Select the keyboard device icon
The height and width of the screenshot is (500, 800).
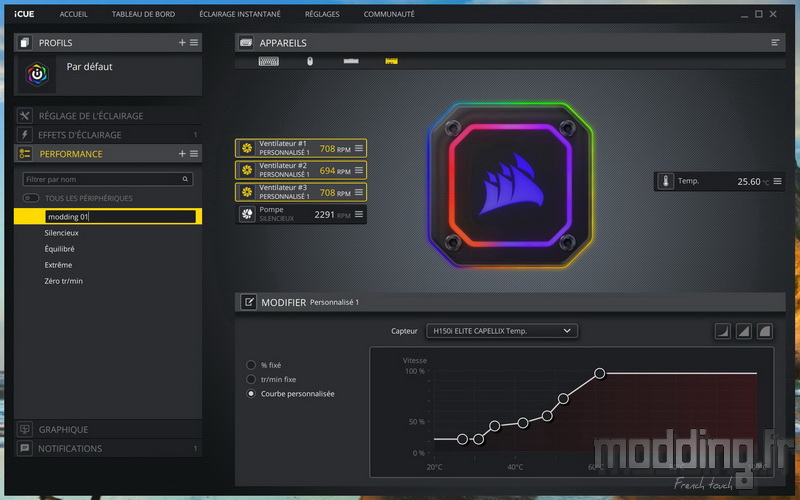268,61
